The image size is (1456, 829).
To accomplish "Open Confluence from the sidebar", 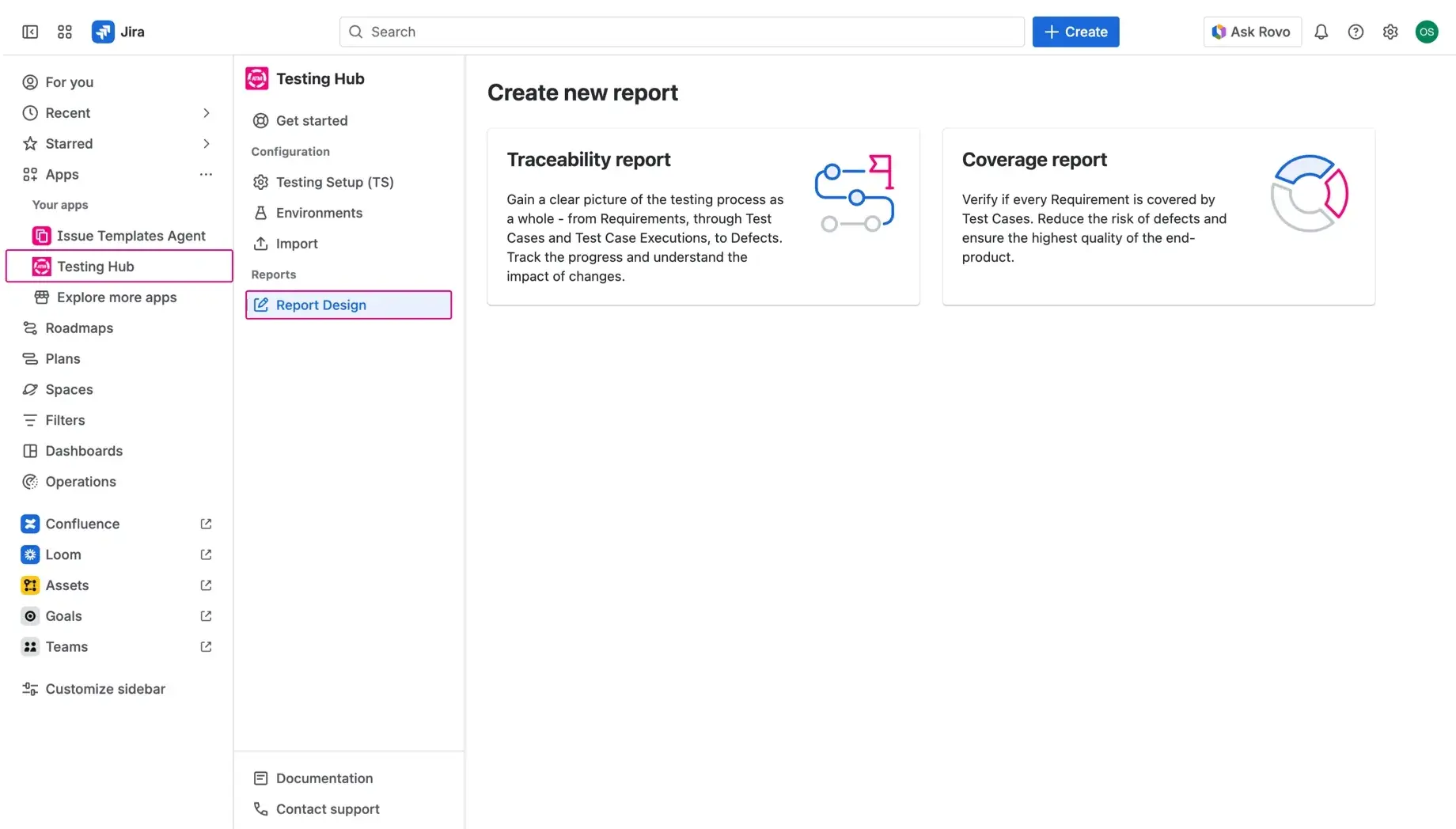I will click(x=80, y=523).
